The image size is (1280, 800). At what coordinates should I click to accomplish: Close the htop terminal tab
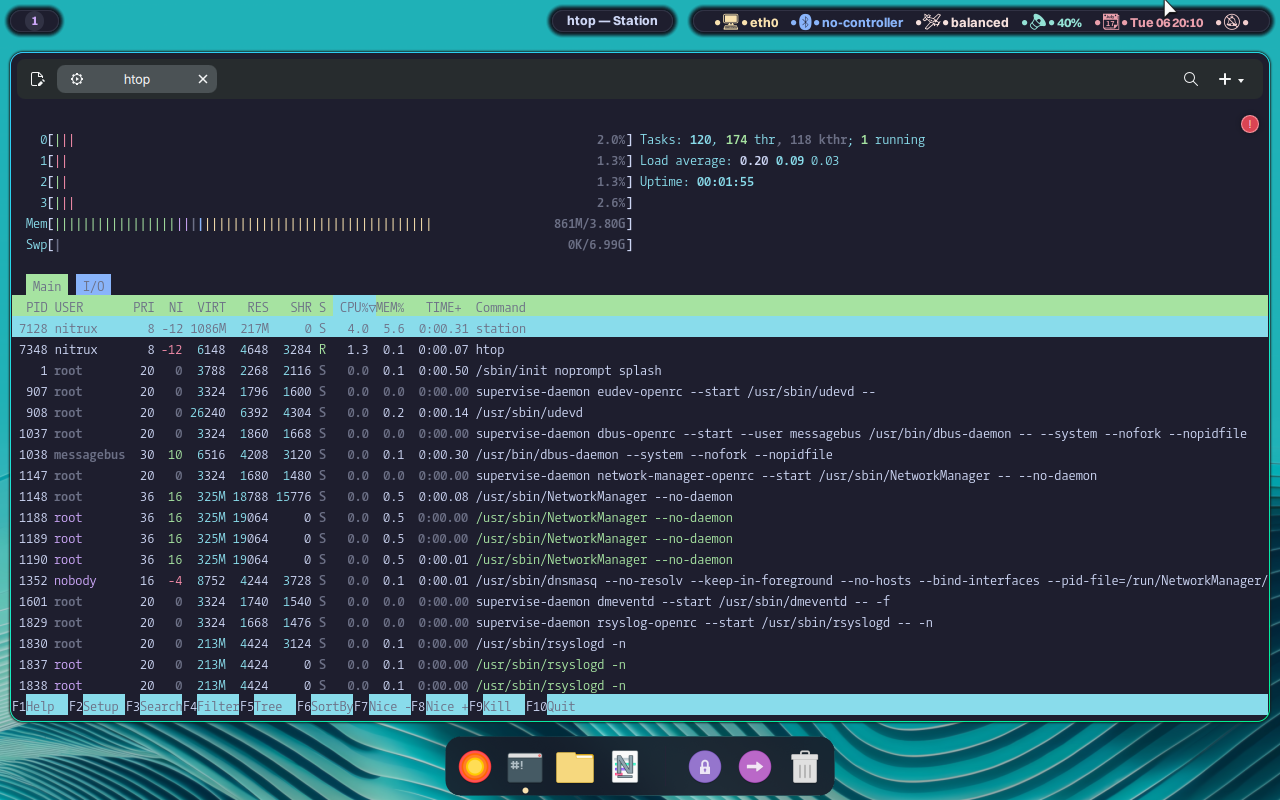click(203, 79)
